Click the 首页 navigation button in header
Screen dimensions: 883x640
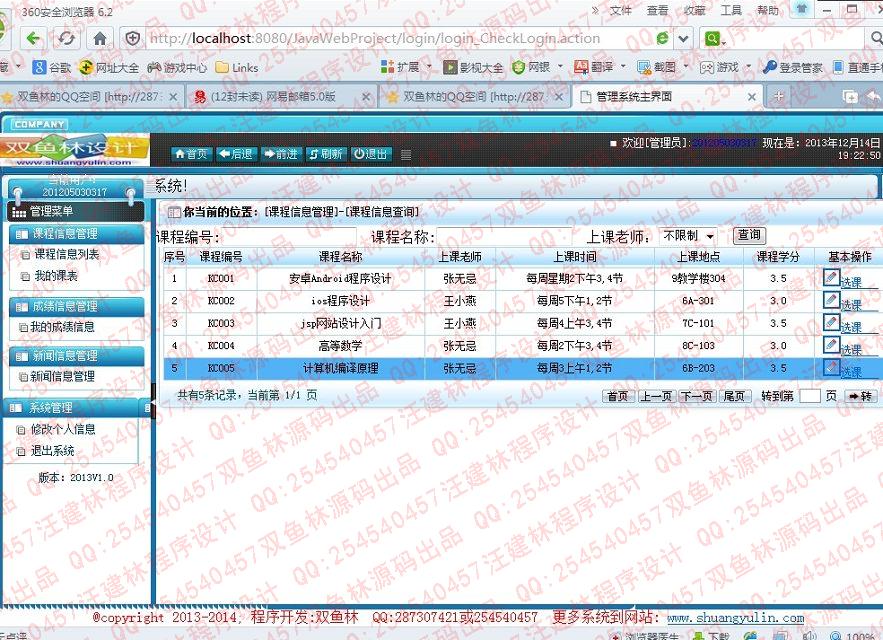coord(191,154)
